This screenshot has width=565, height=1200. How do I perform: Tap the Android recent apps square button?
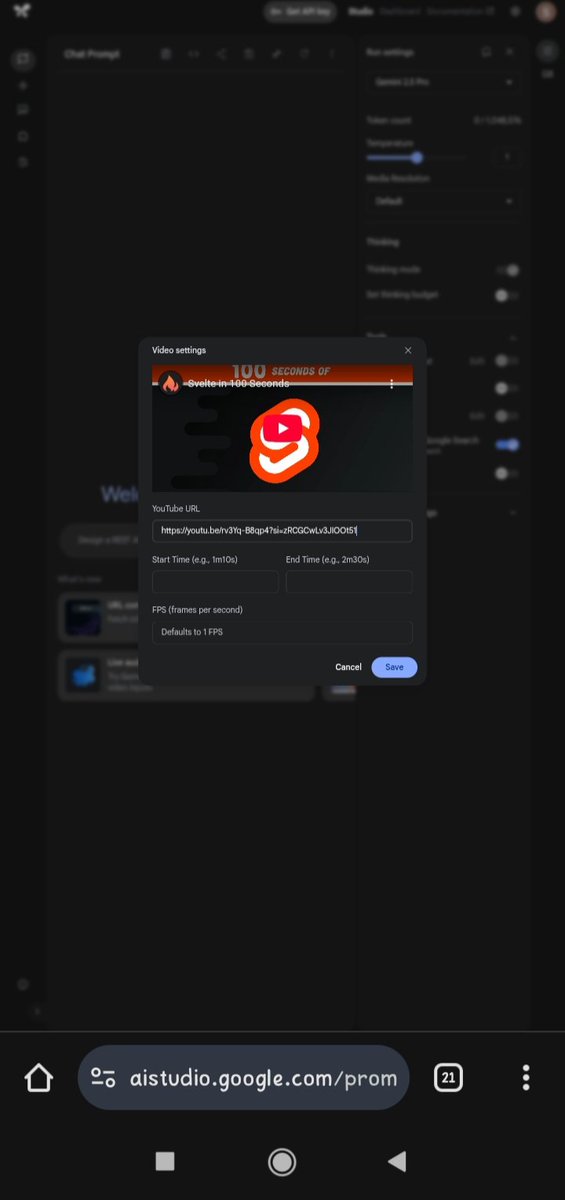coord(165,1161)
